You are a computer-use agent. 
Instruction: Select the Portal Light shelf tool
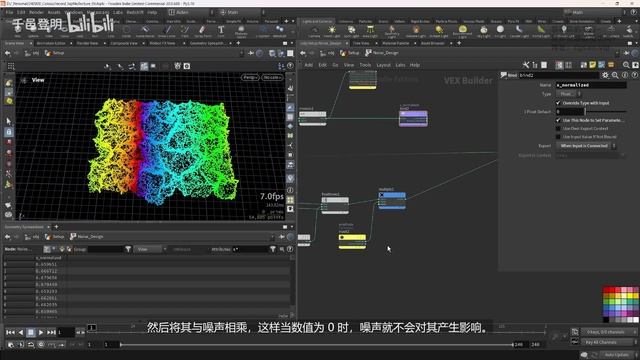point(541,31)
